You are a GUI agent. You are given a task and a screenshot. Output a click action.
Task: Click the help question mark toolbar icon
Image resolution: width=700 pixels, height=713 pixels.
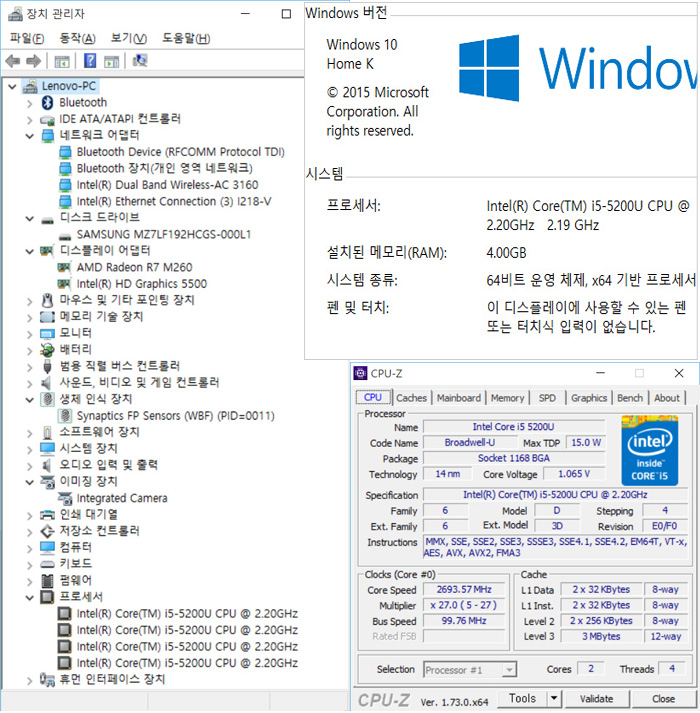pyautogui.click(x=90, y=60)
